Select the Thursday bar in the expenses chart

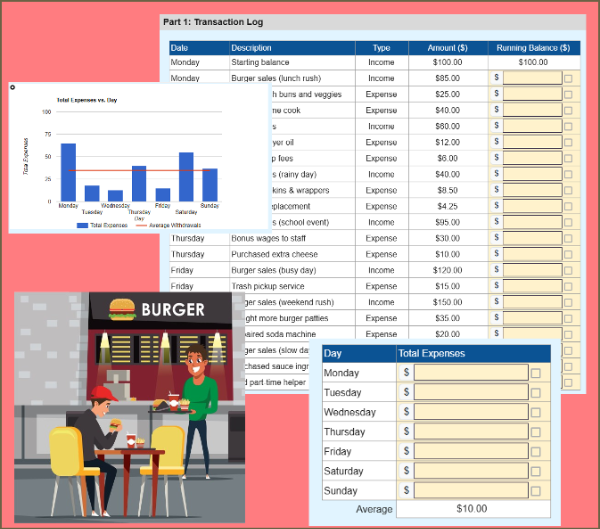tap(139, 183)
